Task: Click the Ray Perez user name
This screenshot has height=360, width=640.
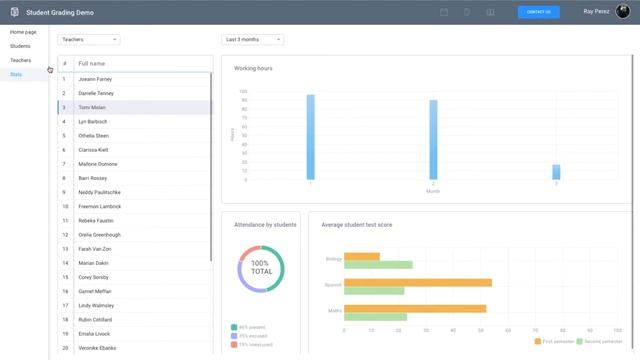Action: coord(596,11)
